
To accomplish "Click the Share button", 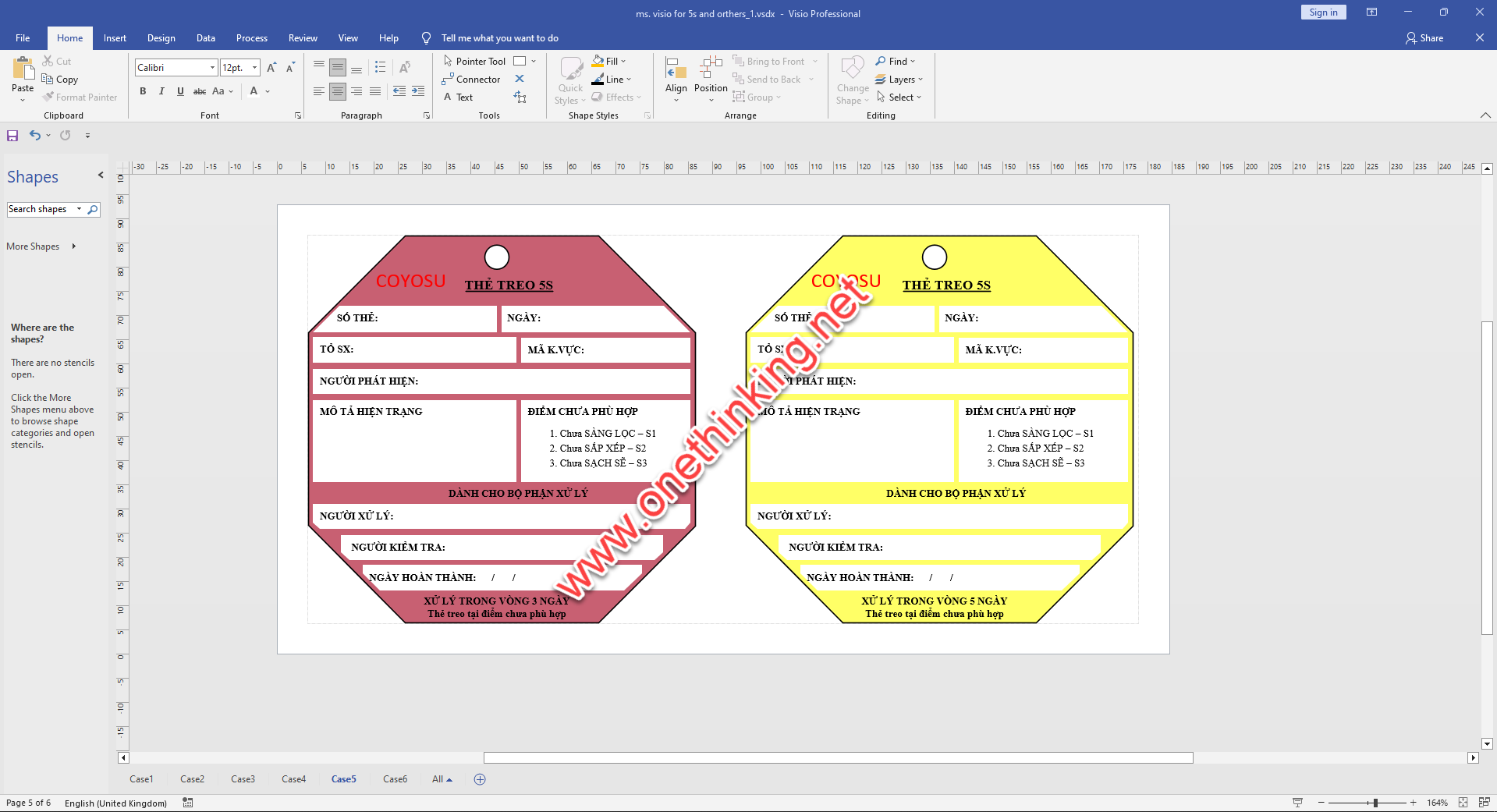I will (x=1424, y=37).
